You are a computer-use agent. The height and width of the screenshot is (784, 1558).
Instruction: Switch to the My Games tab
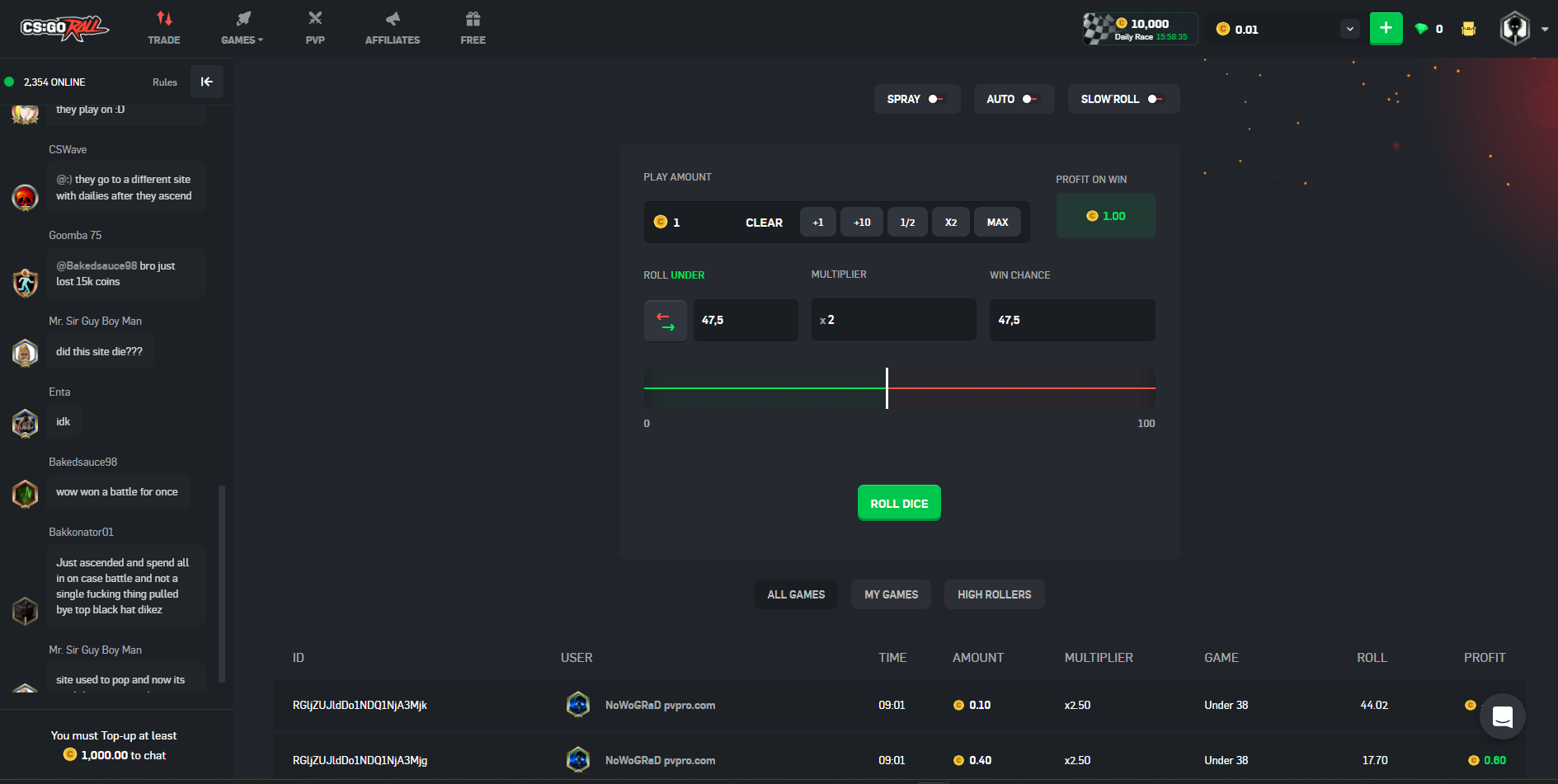point(891,594)
